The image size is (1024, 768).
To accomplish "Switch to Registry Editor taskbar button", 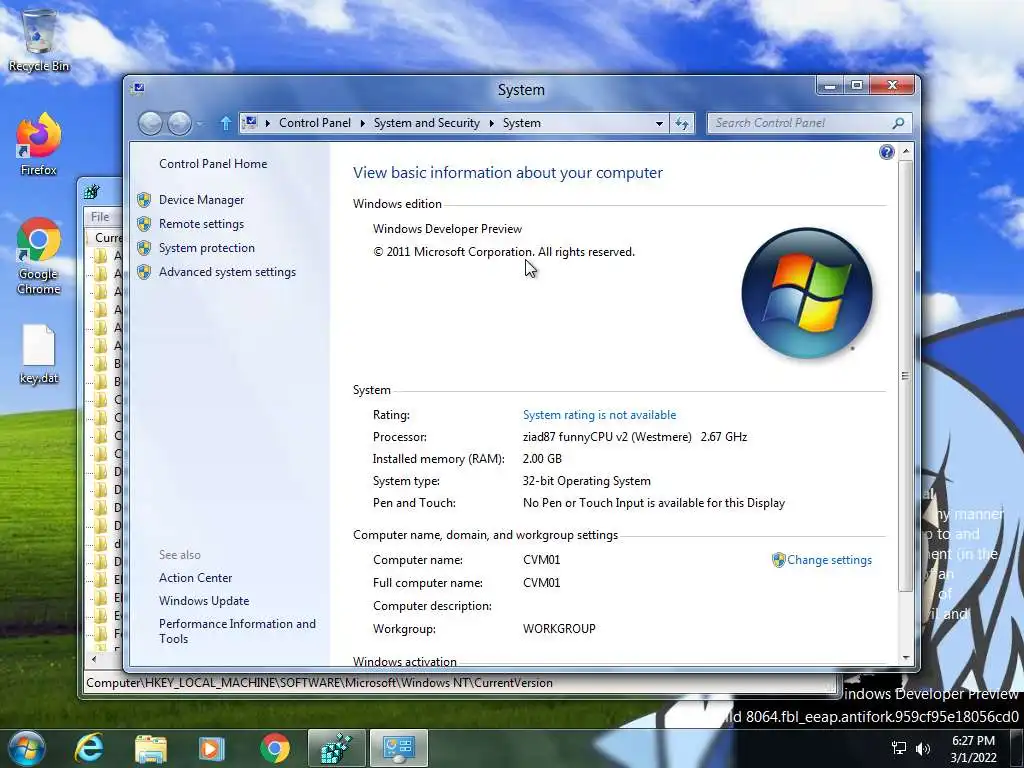I will coord(336,748).
